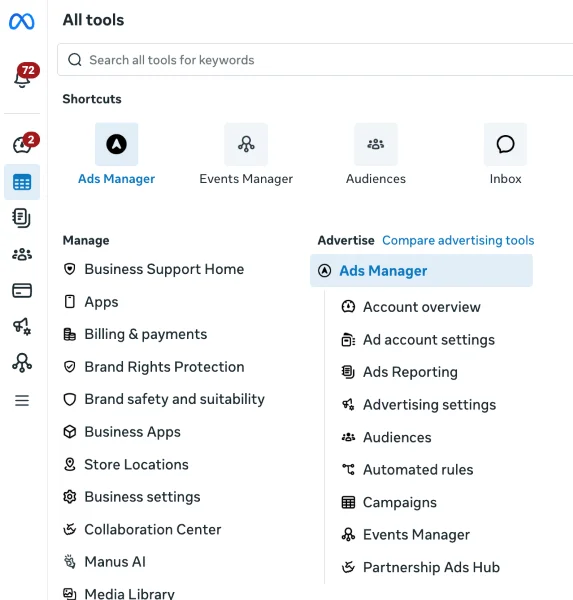This screenshot has width=573, height=600.
Task: Open Business Apps
Action: pos(132,432)
